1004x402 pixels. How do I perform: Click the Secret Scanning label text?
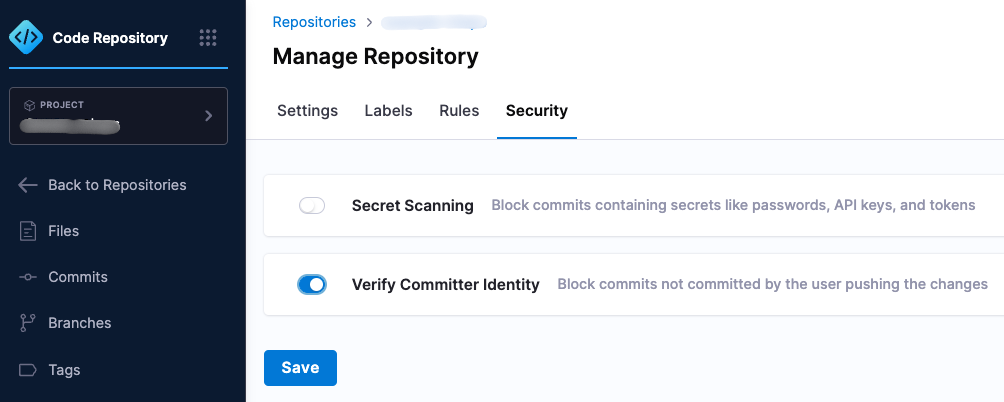click(412, 206)
